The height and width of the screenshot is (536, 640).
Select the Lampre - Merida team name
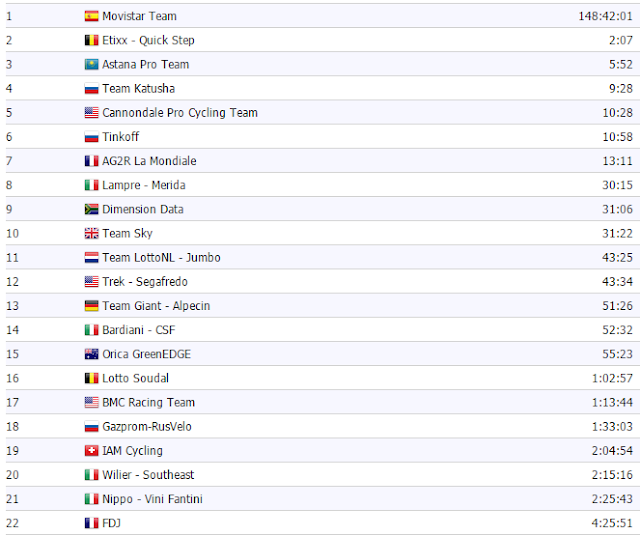(144, 185)
